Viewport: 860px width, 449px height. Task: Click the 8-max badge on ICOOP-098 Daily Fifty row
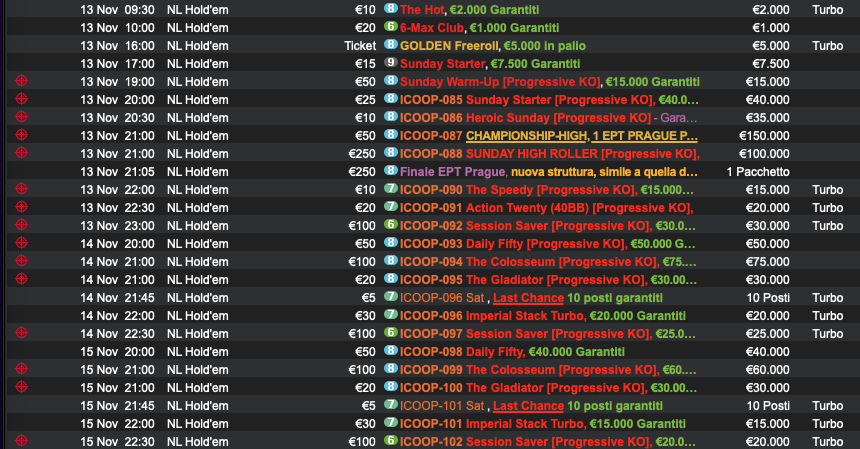pos(391,350)
